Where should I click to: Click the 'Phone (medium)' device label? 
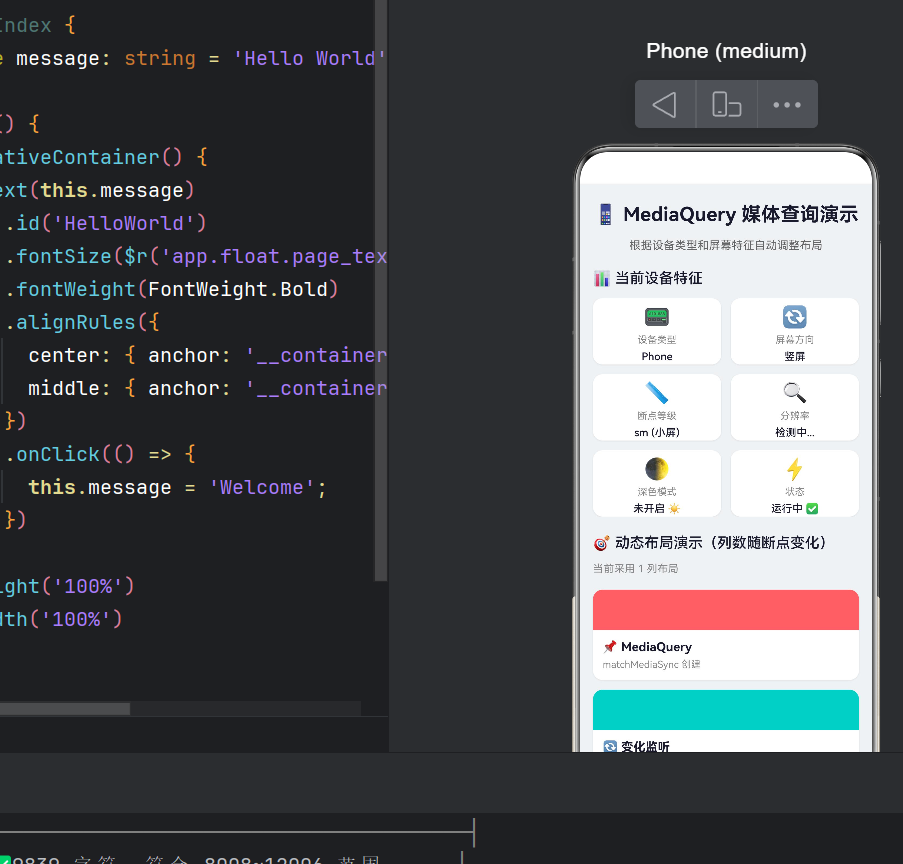coord(726,51)
